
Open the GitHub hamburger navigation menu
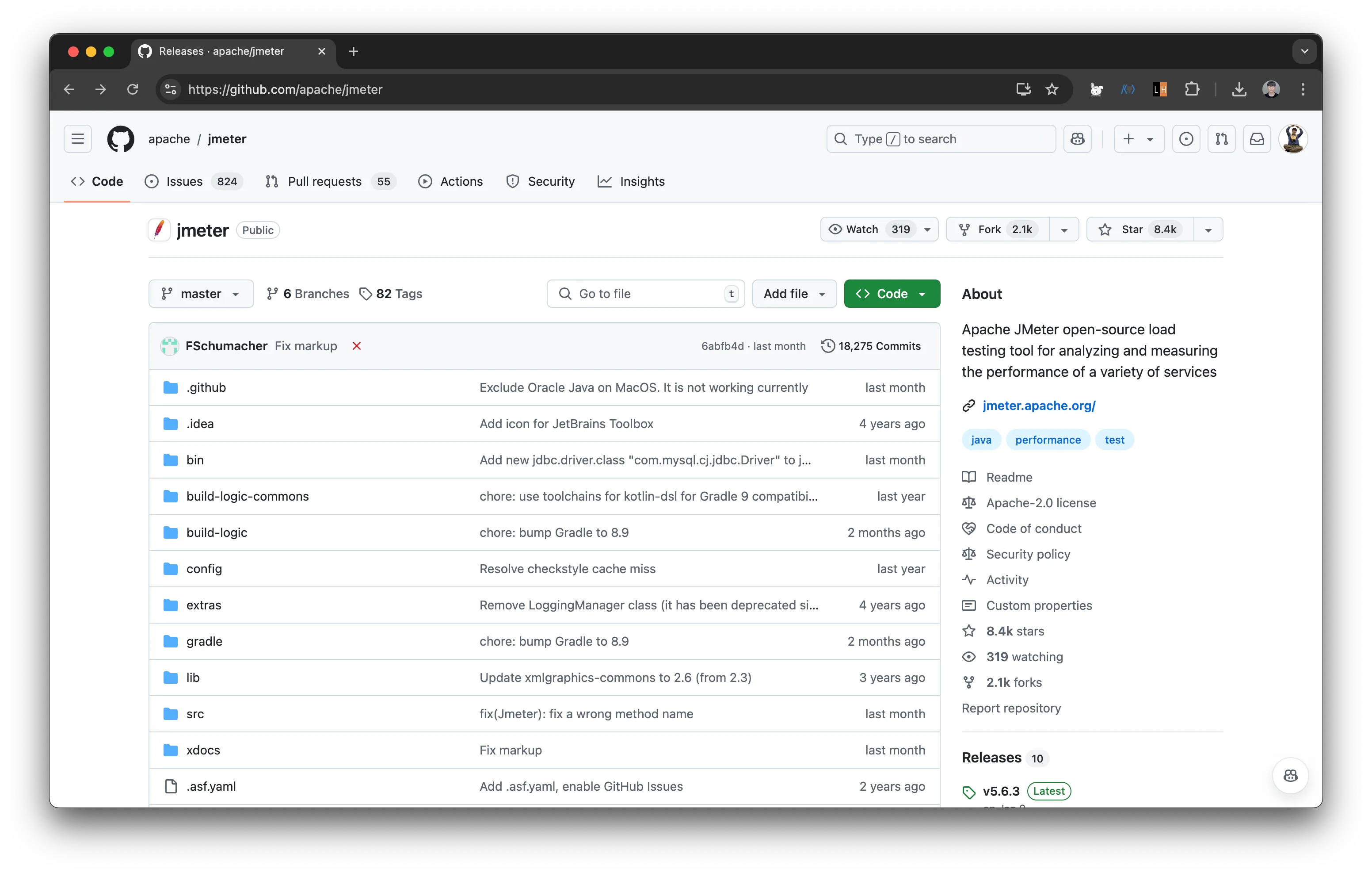77,138
